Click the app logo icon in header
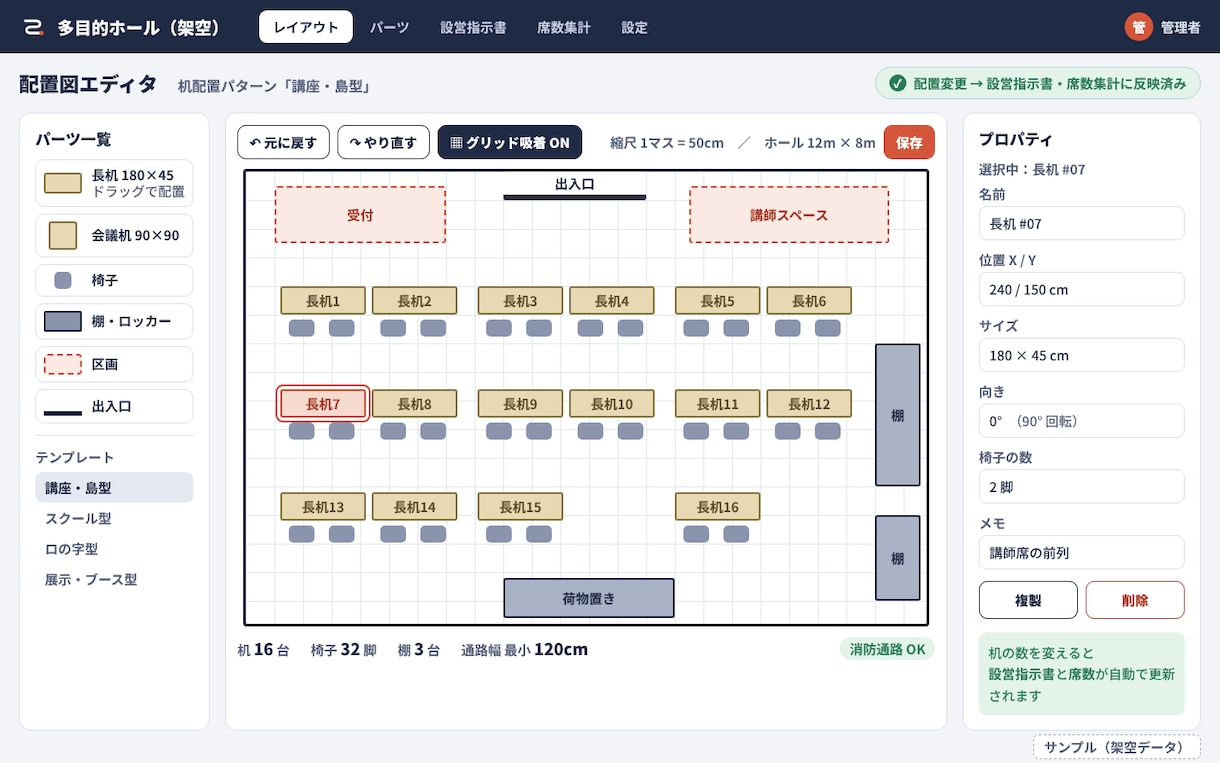 (34, 27)
